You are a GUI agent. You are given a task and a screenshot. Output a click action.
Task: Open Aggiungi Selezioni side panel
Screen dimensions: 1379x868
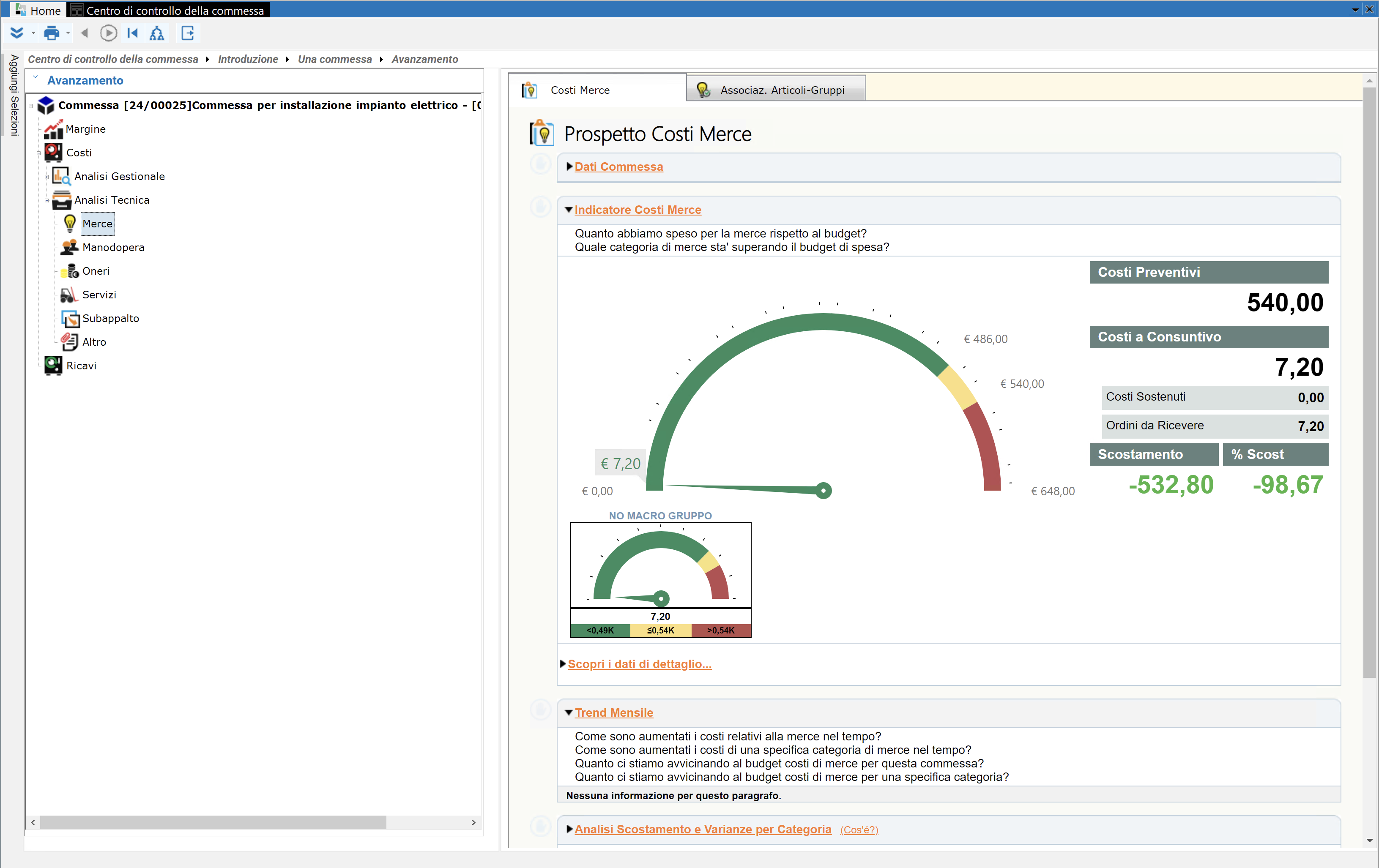pyautogui.click(x=14, y=95)
